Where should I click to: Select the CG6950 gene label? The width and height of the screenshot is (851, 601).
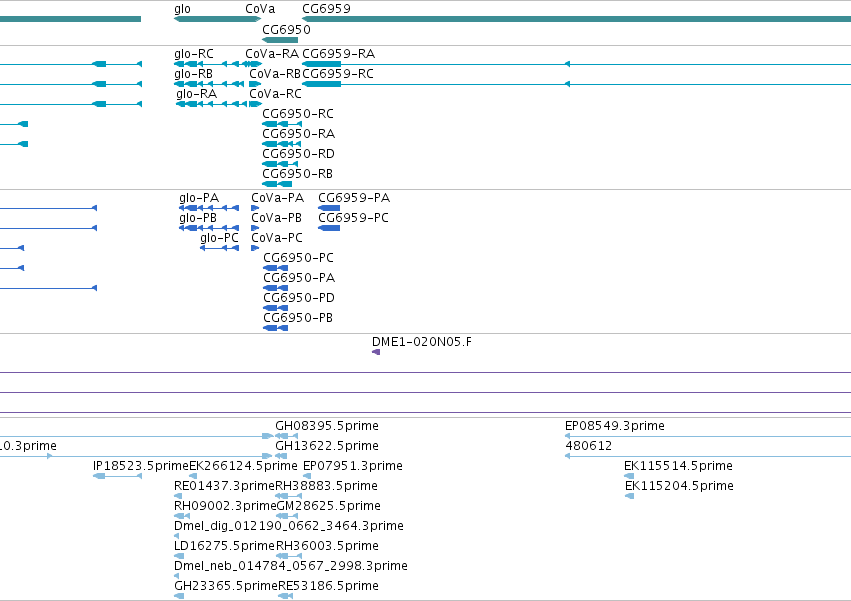pyautogui.click(x=286, y=30)
